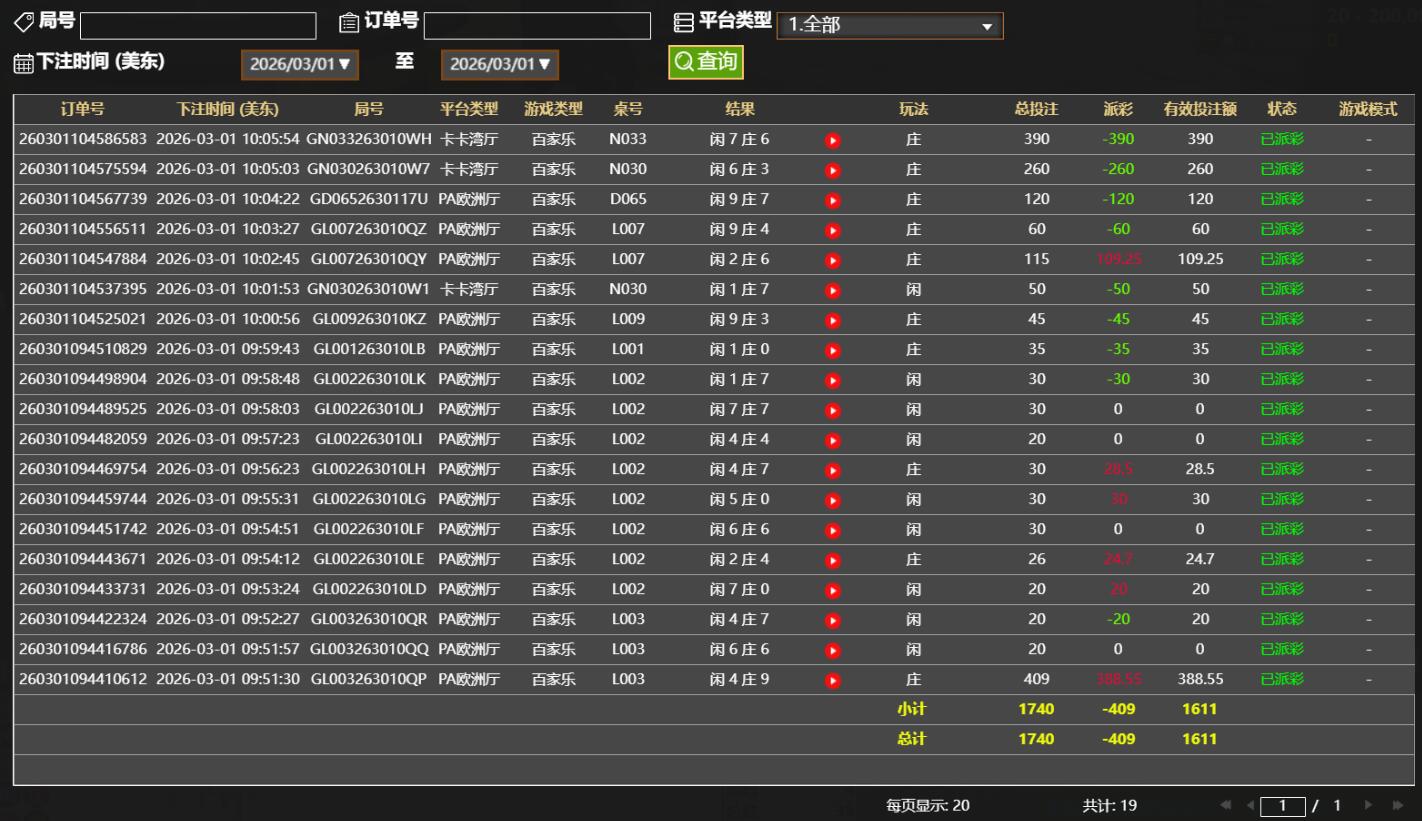Go to the next page arrow
This screenshot has height=821, width=1422.
(1370, 806)
